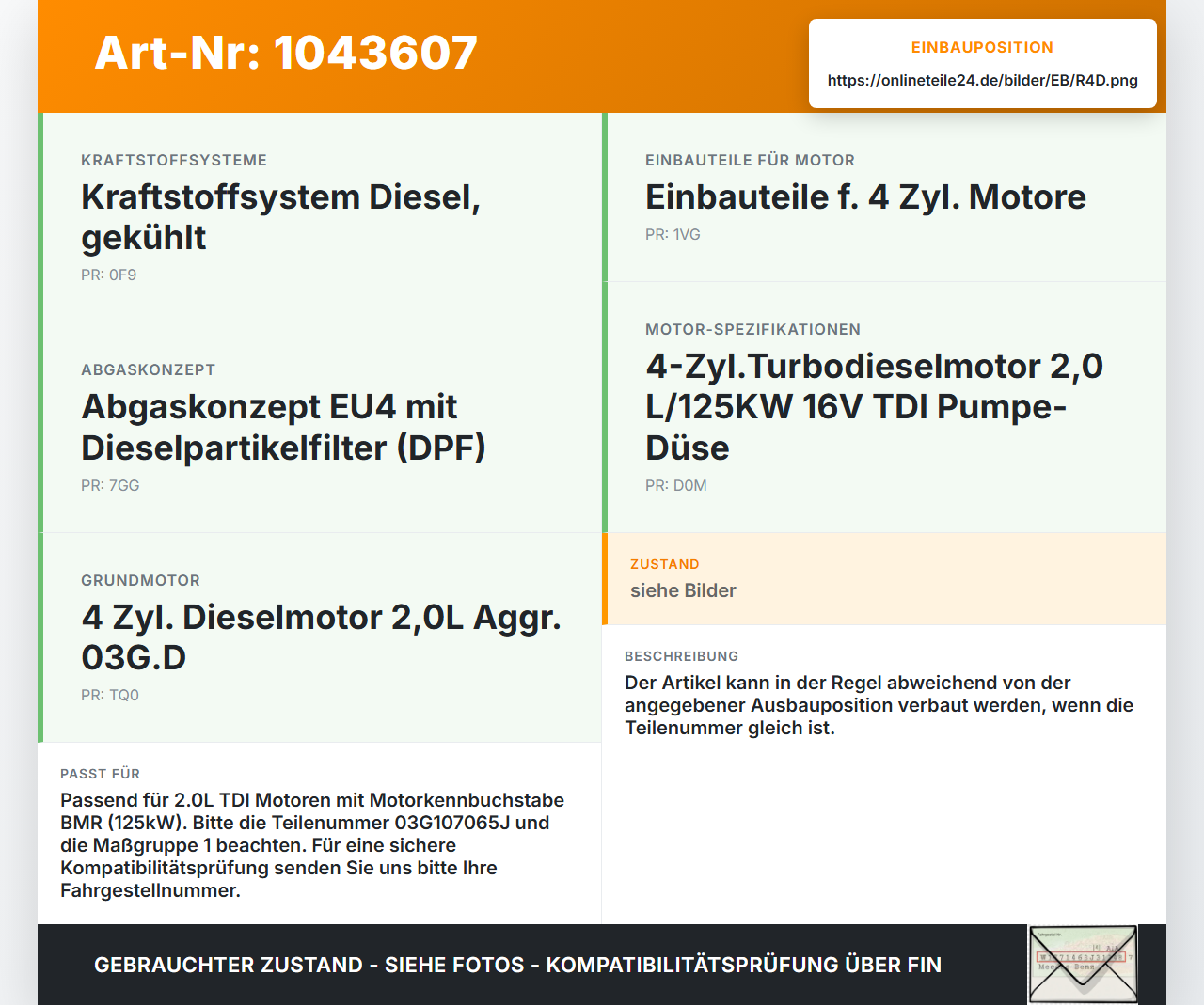Select the EINBAUPOSITION label
This screenshot has width=1204, height=1006.
tap(982, 48)
